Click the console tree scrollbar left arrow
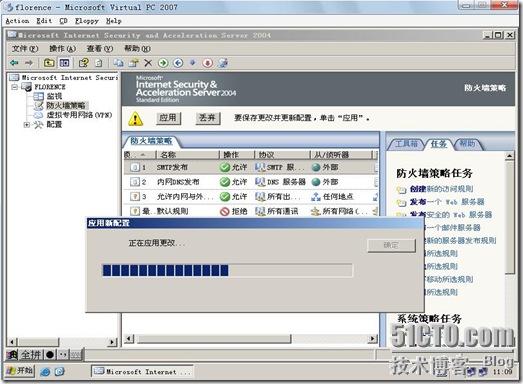 click(12, 342)
